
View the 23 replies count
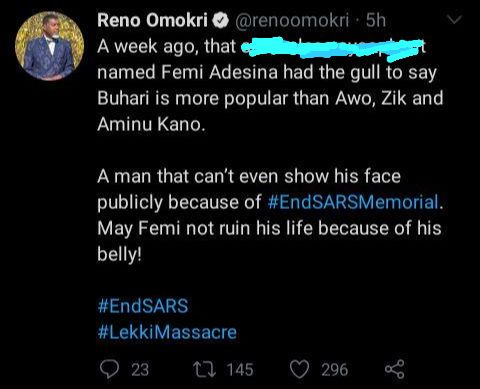pos(140,370)
